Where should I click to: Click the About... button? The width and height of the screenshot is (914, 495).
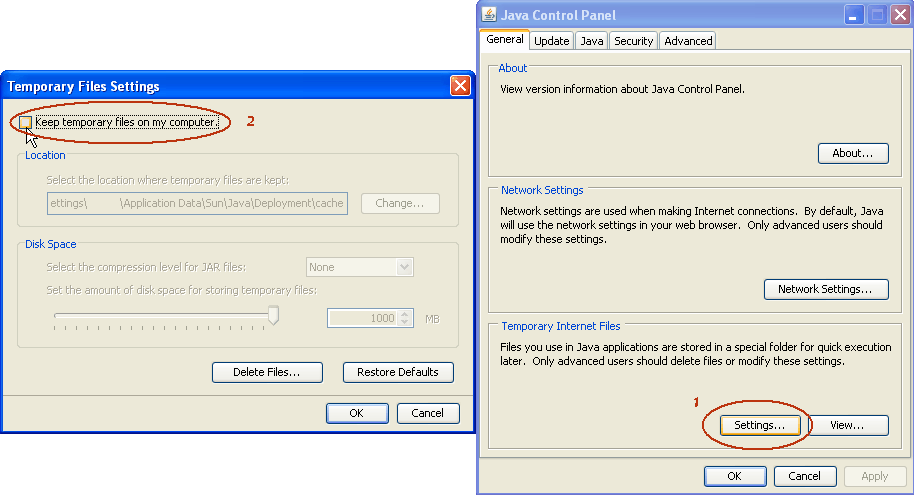(853, 153)
